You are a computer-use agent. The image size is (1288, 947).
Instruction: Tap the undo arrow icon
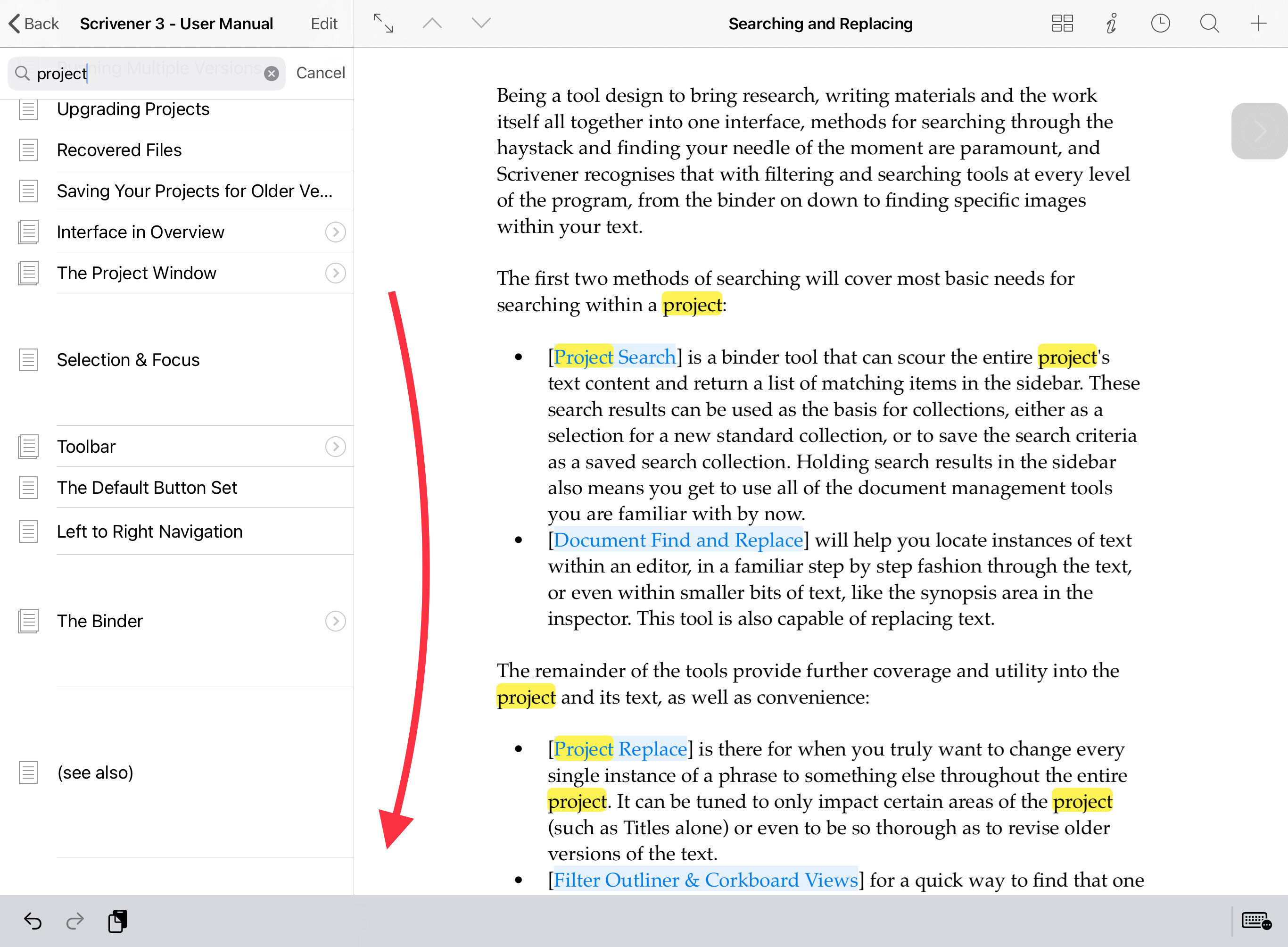tap(33, 921)
